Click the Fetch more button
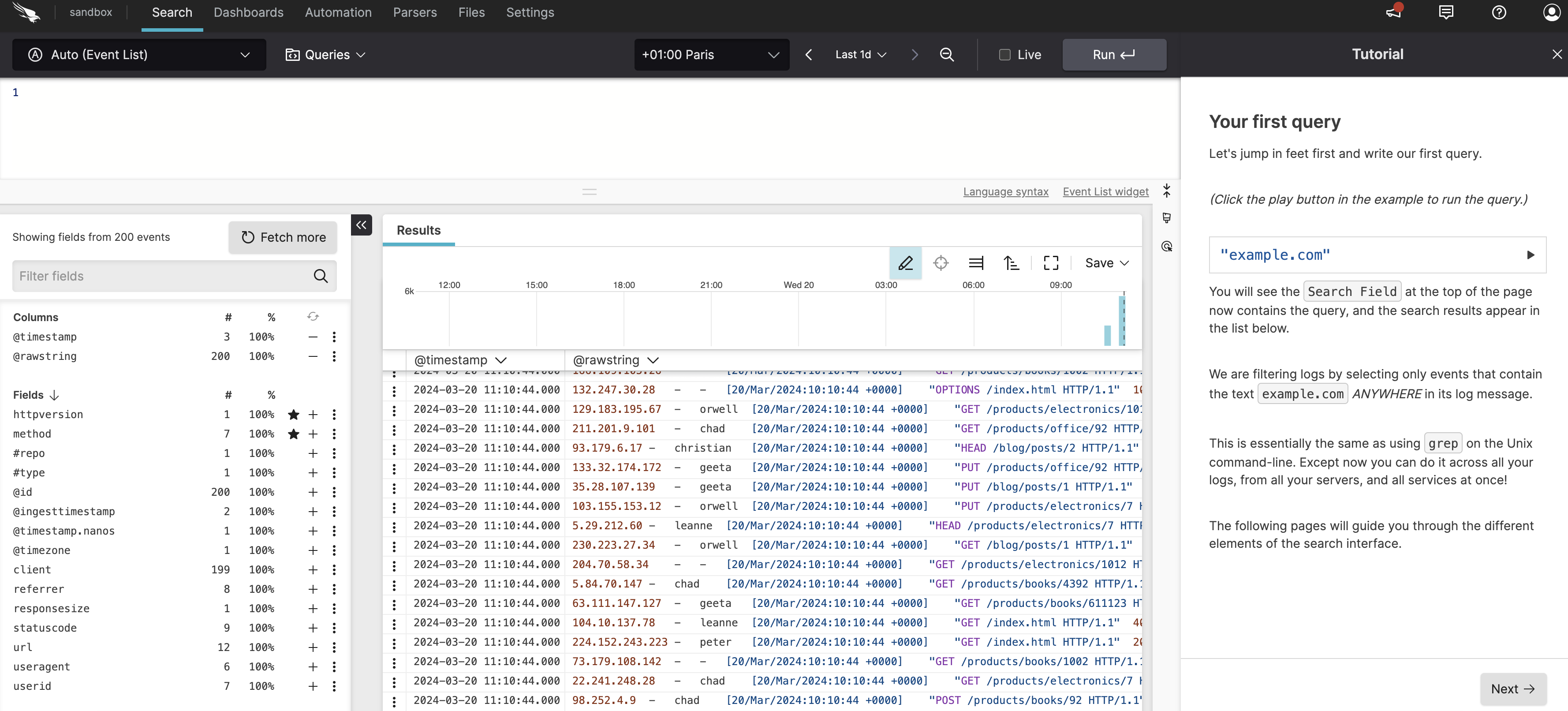 [x=283, y=237]
